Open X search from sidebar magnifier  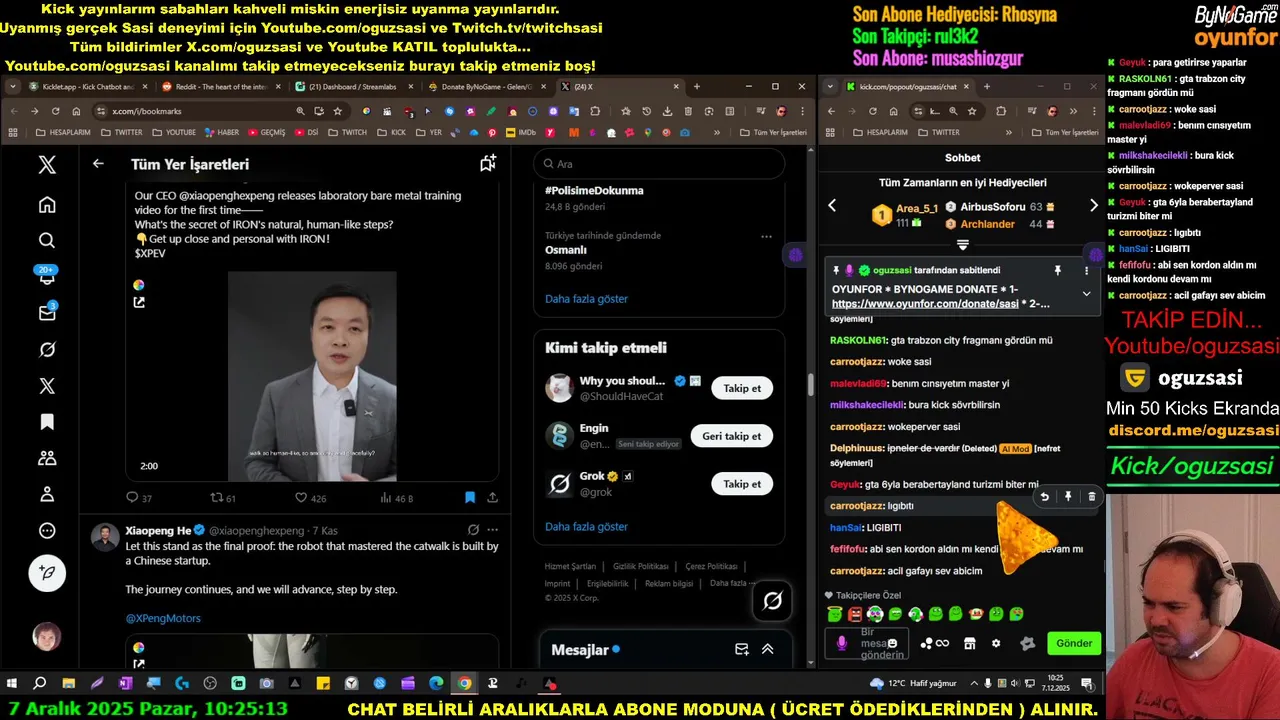pos(47,240)
